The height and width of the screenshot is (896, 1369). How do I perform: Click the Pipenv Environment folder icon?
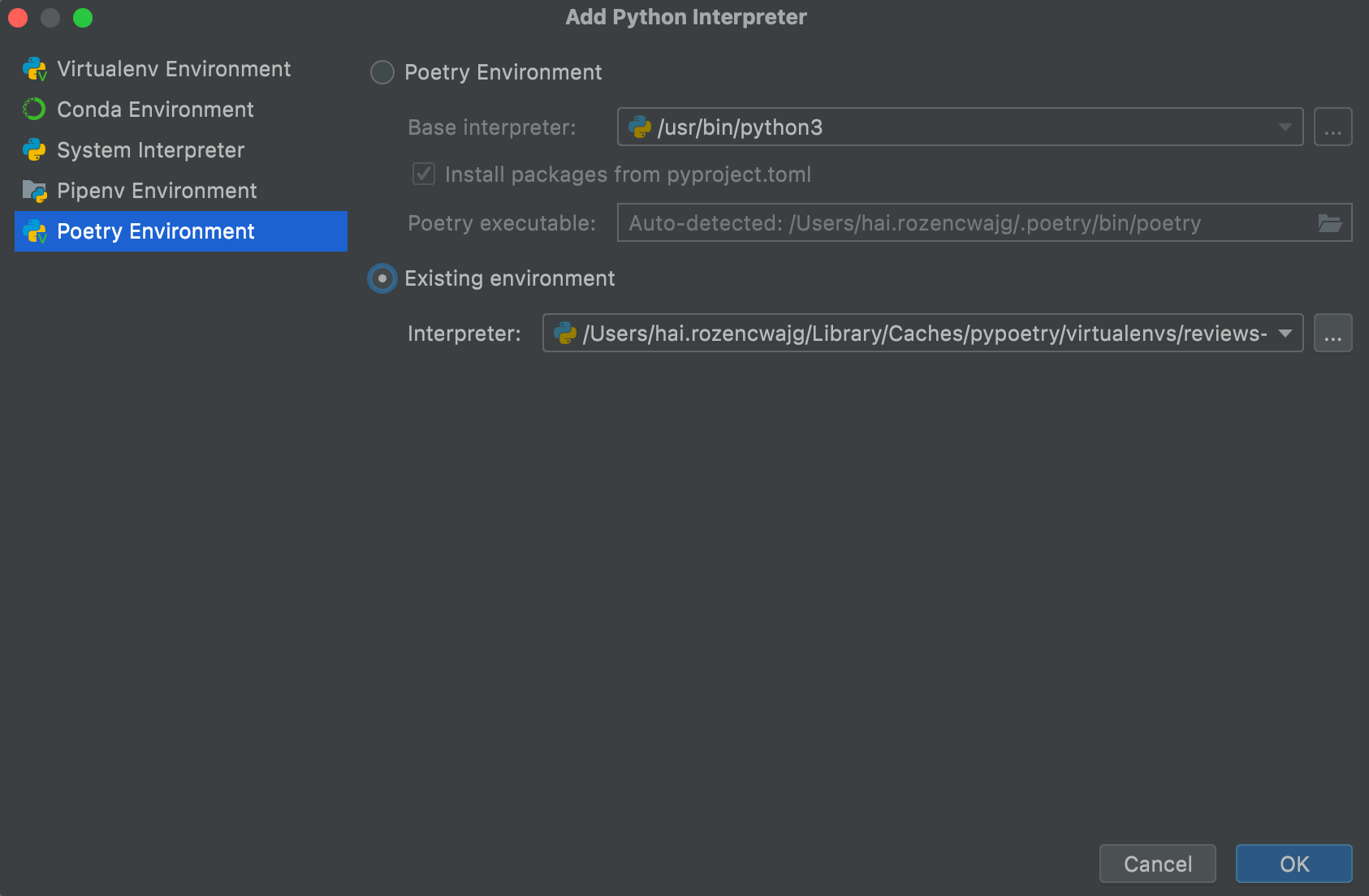pyautogui.click(x=34, y=191)
